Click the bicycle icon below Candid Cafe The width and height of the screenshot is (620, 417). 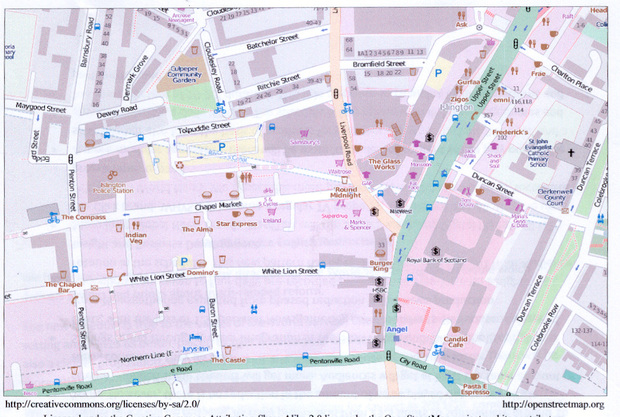(x=438, y=350)
